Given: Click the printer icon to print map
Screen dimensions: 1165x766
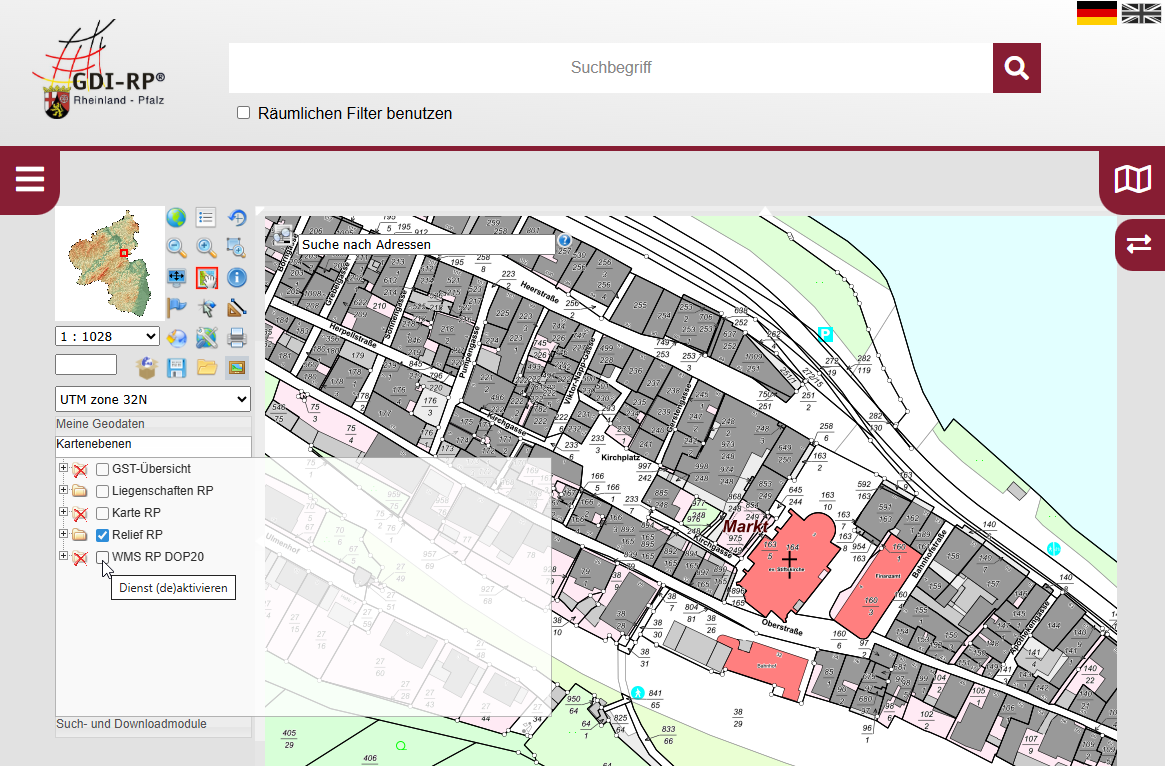Looking at the screenshot, I should tap(237, 337).
